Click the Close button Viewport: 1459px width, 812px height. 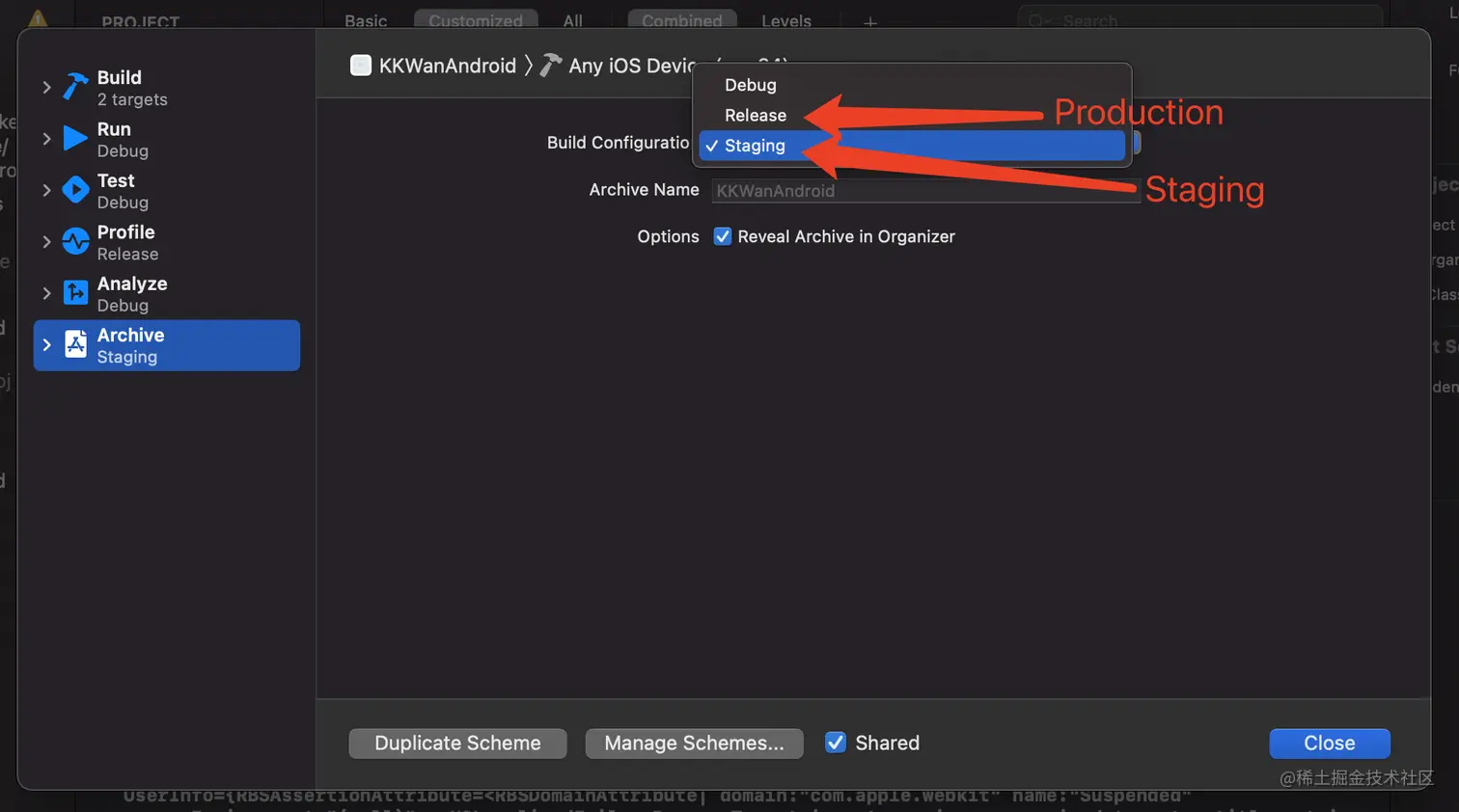pyautogui.click(x=1330, y=744)
